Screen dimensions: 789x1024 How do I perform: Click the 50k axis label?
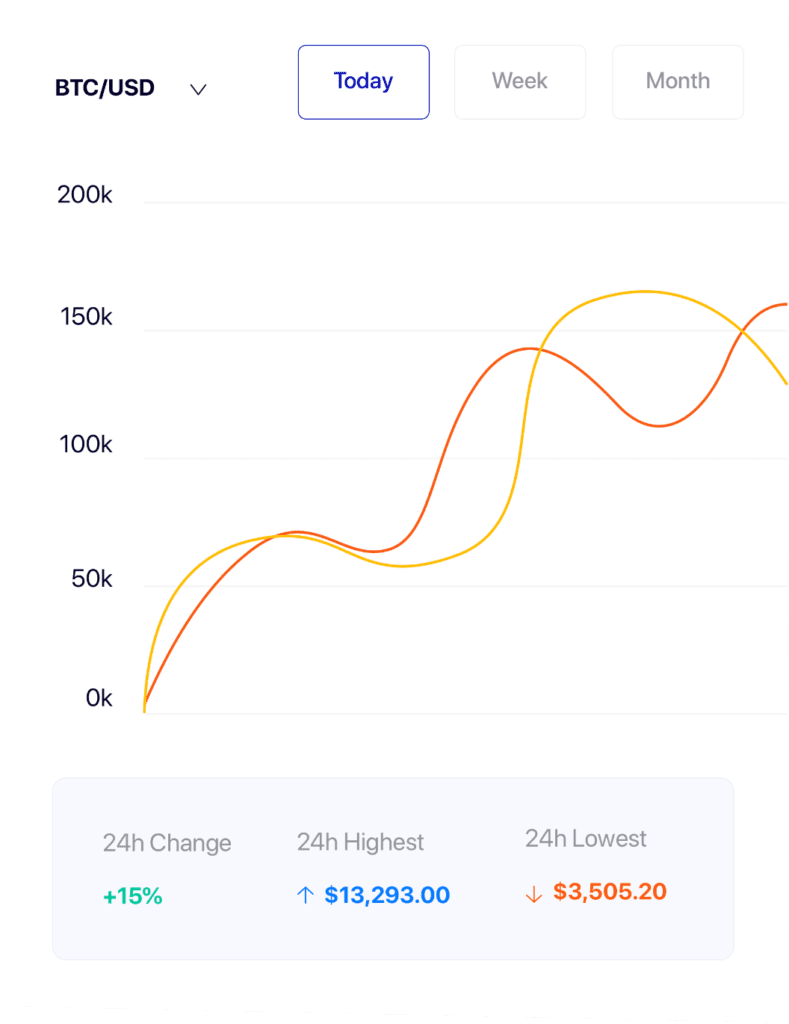(x=91, y=579)
